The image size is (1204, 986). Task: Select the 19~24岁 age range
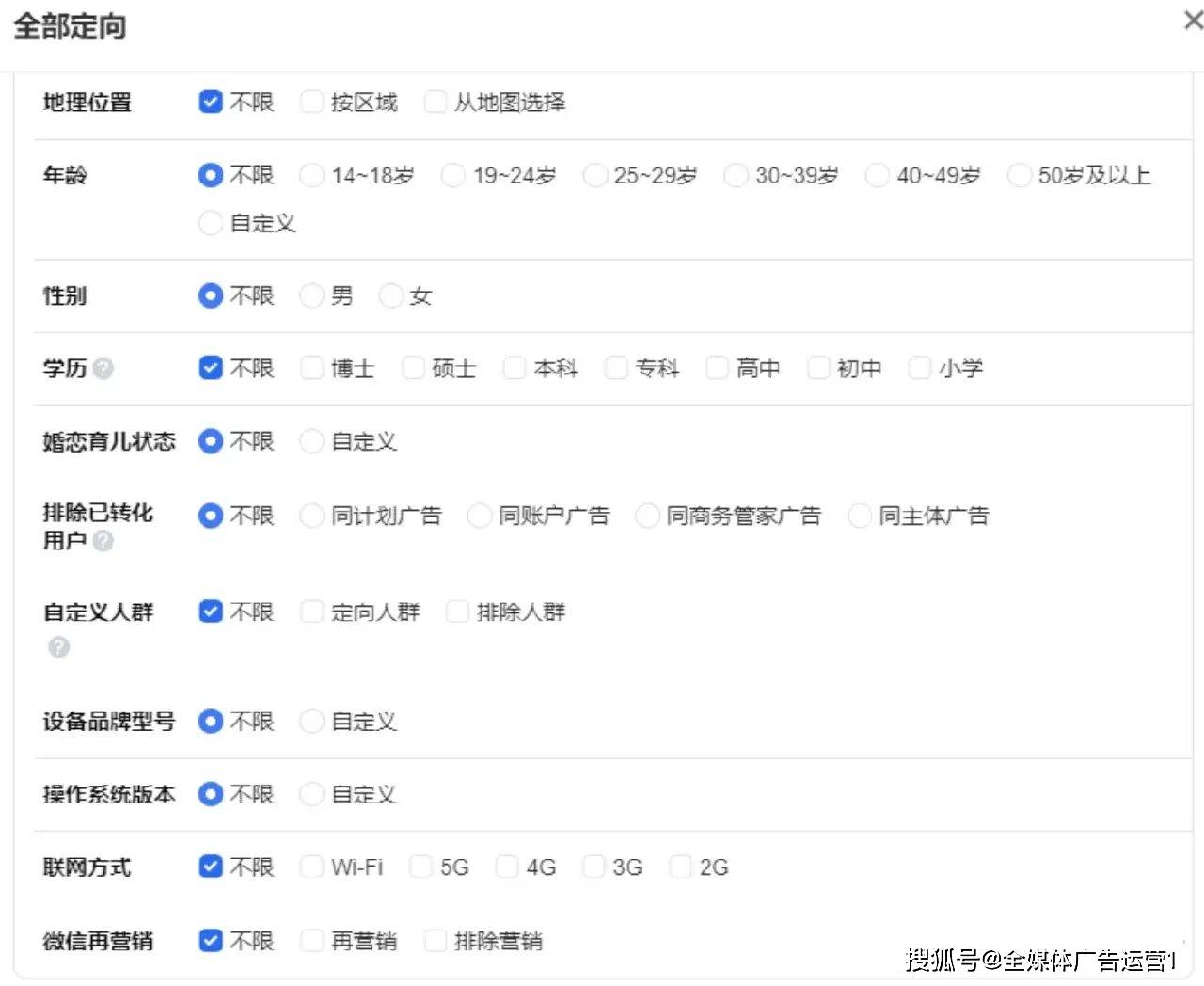click(453, 176)
